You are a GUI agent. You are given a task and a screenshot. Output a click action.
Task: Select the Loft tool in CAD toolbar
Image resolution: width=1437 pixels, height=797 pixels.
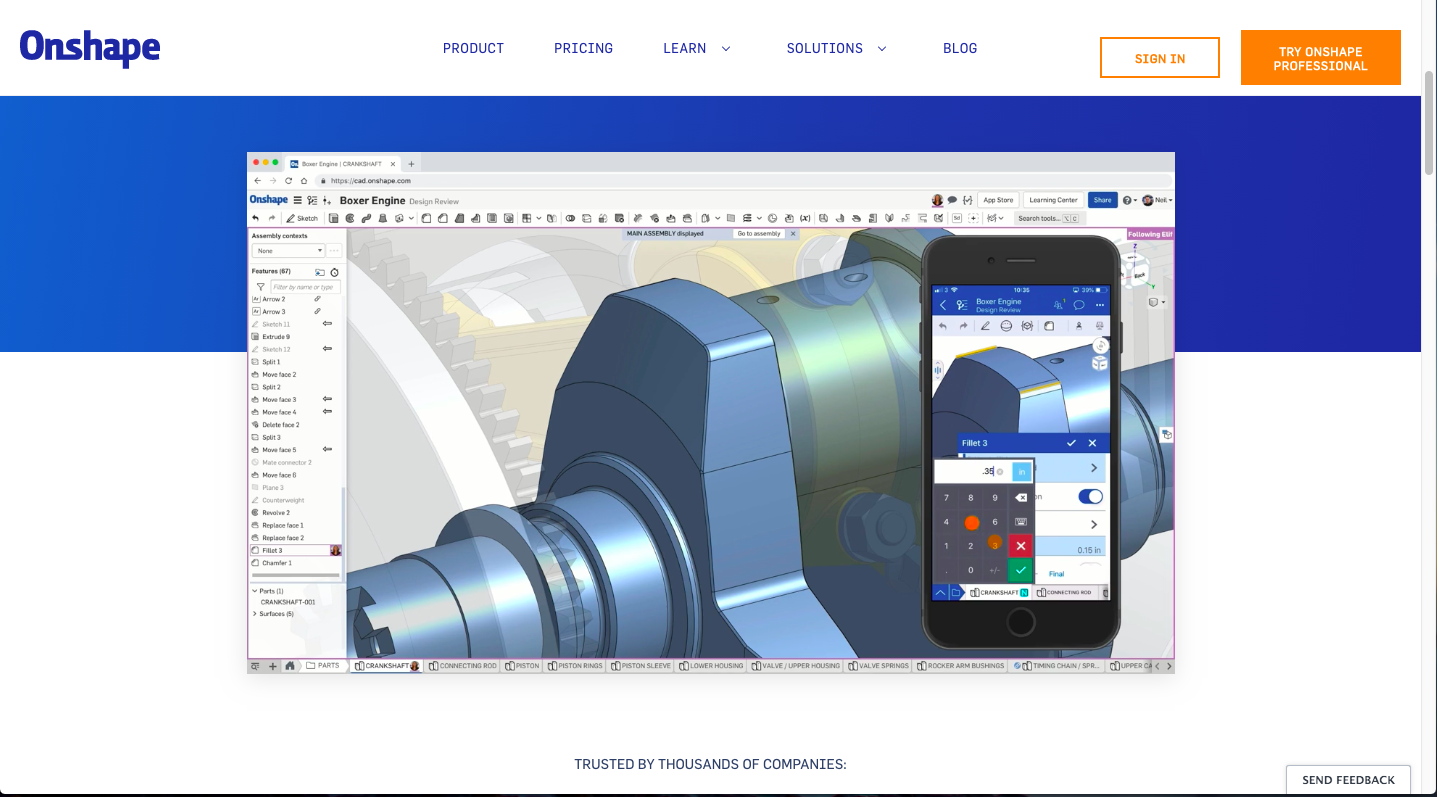(383, 218)
